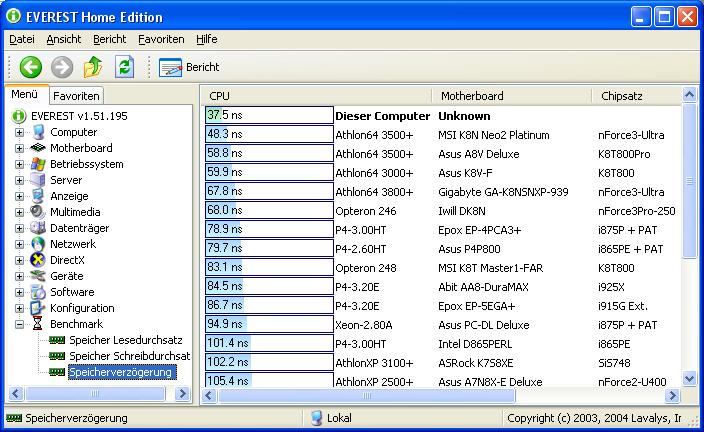Select the Benchmark hourglass icon
Image resolution: width=704 pixels, height=432 pixels.
tap(38, 324)
